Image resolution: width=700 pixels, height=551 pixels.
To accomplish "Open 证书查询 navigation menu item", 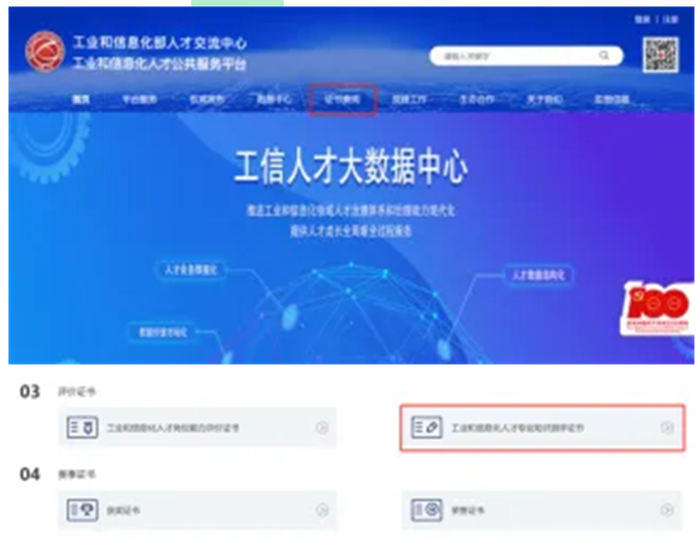I will 342,99.
